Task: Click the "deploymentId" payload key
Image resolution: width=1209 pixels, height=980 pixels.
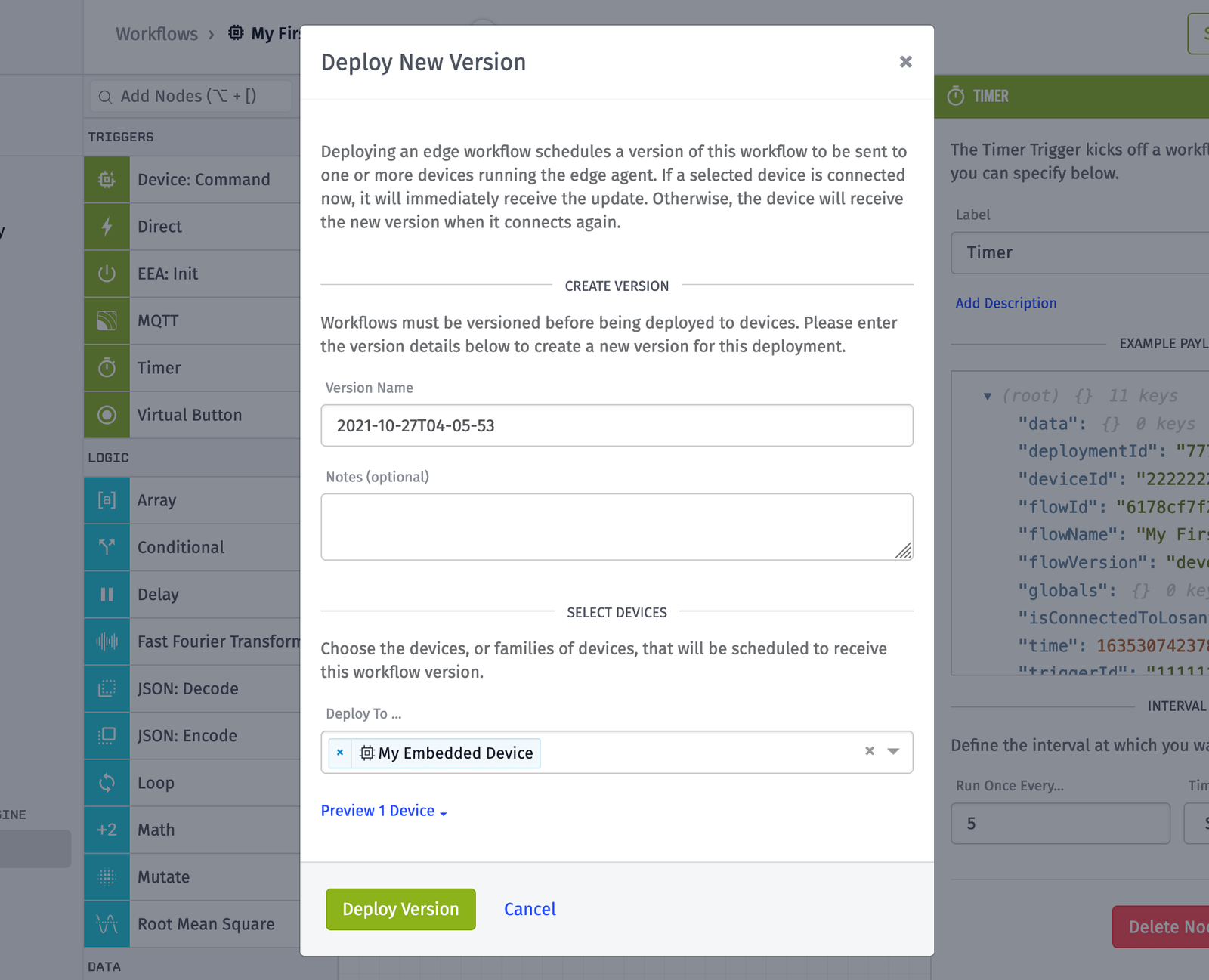Action: (x=1088, y=451)
